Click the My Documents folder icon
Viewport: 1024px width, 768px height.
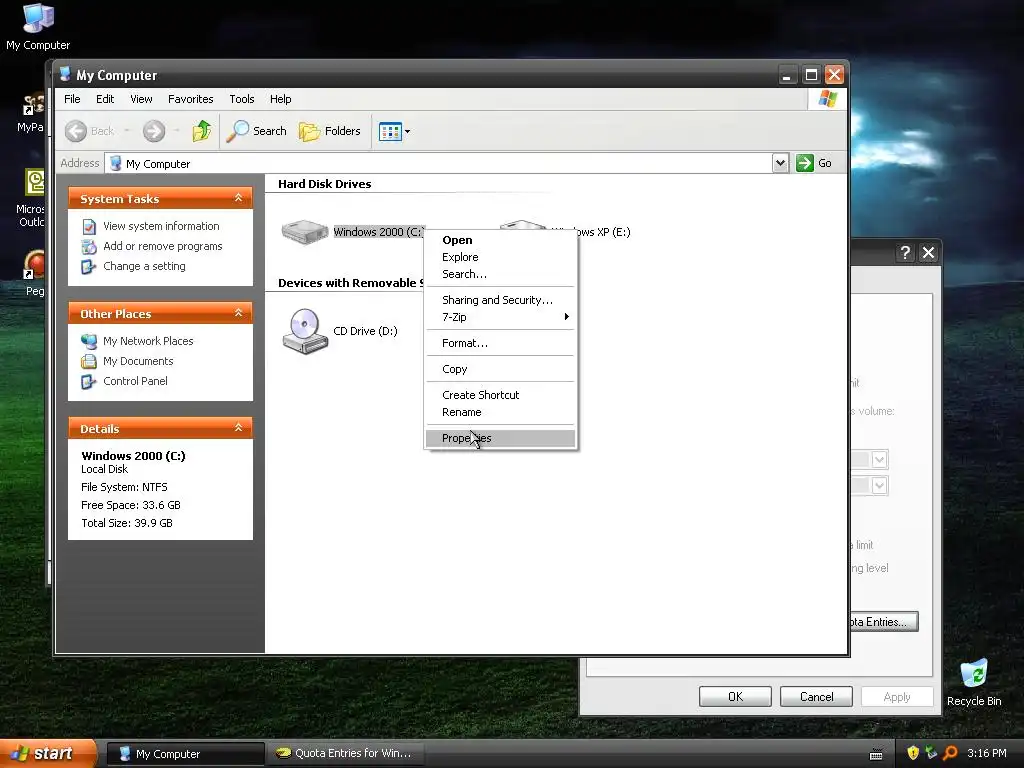tap(89, 361)
